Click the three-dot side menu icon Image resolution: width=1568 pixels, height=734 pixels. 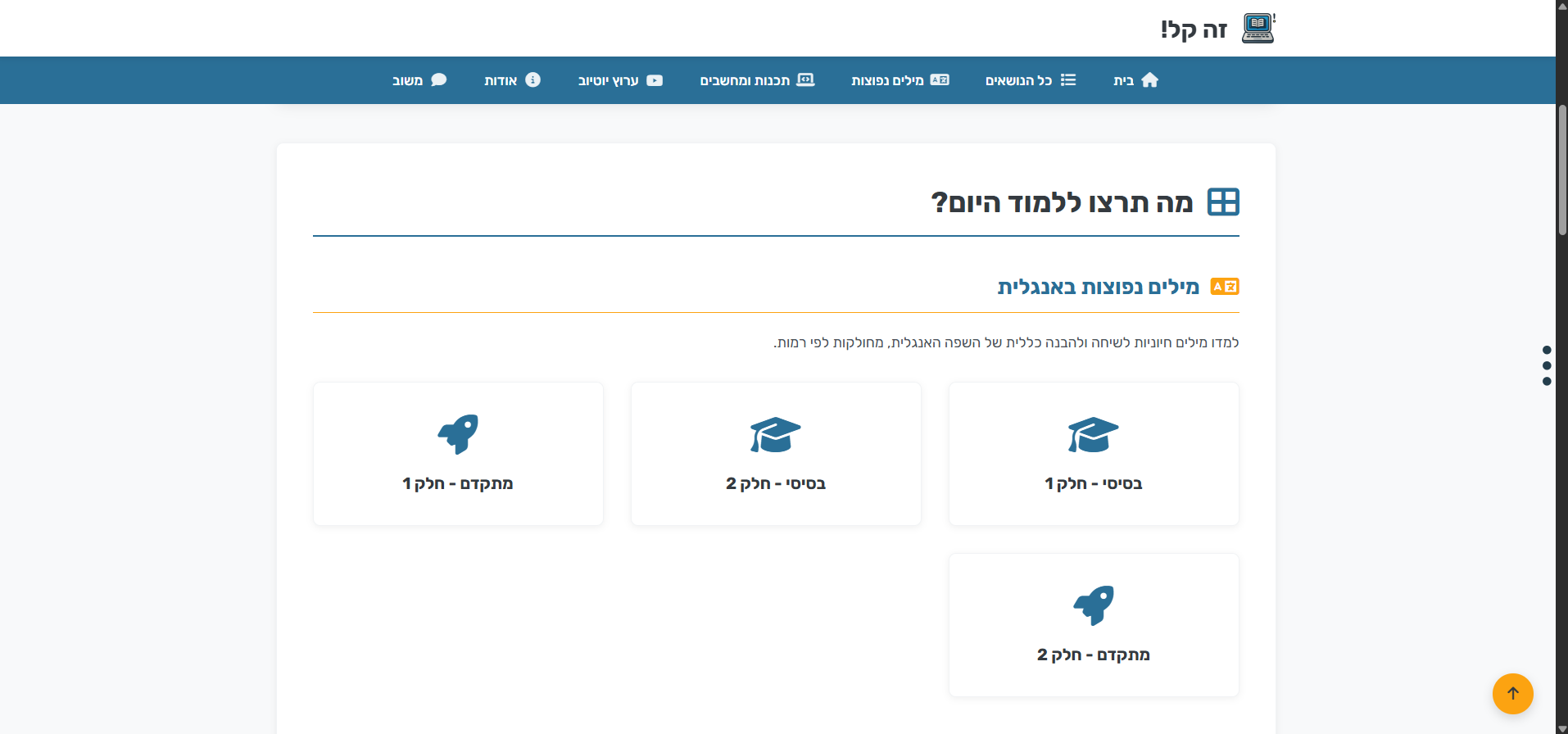coord(1547,365)
